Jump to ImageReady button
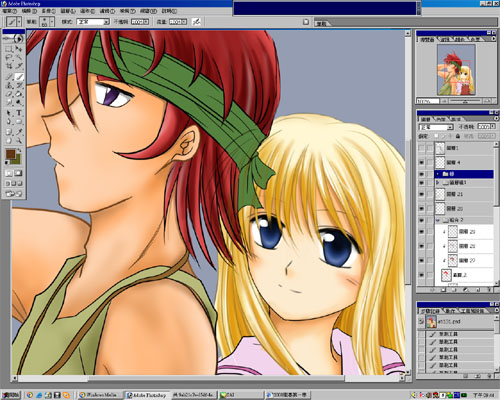The height and width of the screenshot is (400, 500). (14, 194)
